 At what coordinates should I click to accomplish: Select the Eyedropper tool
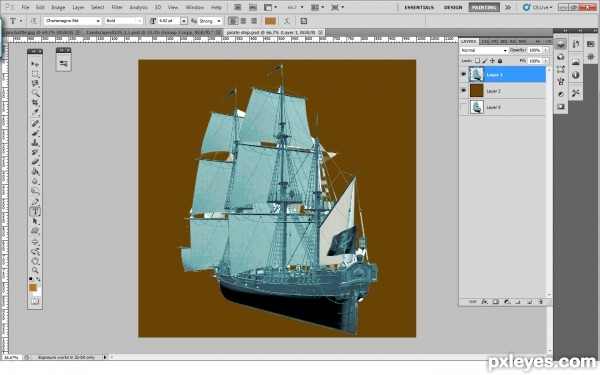35,112
